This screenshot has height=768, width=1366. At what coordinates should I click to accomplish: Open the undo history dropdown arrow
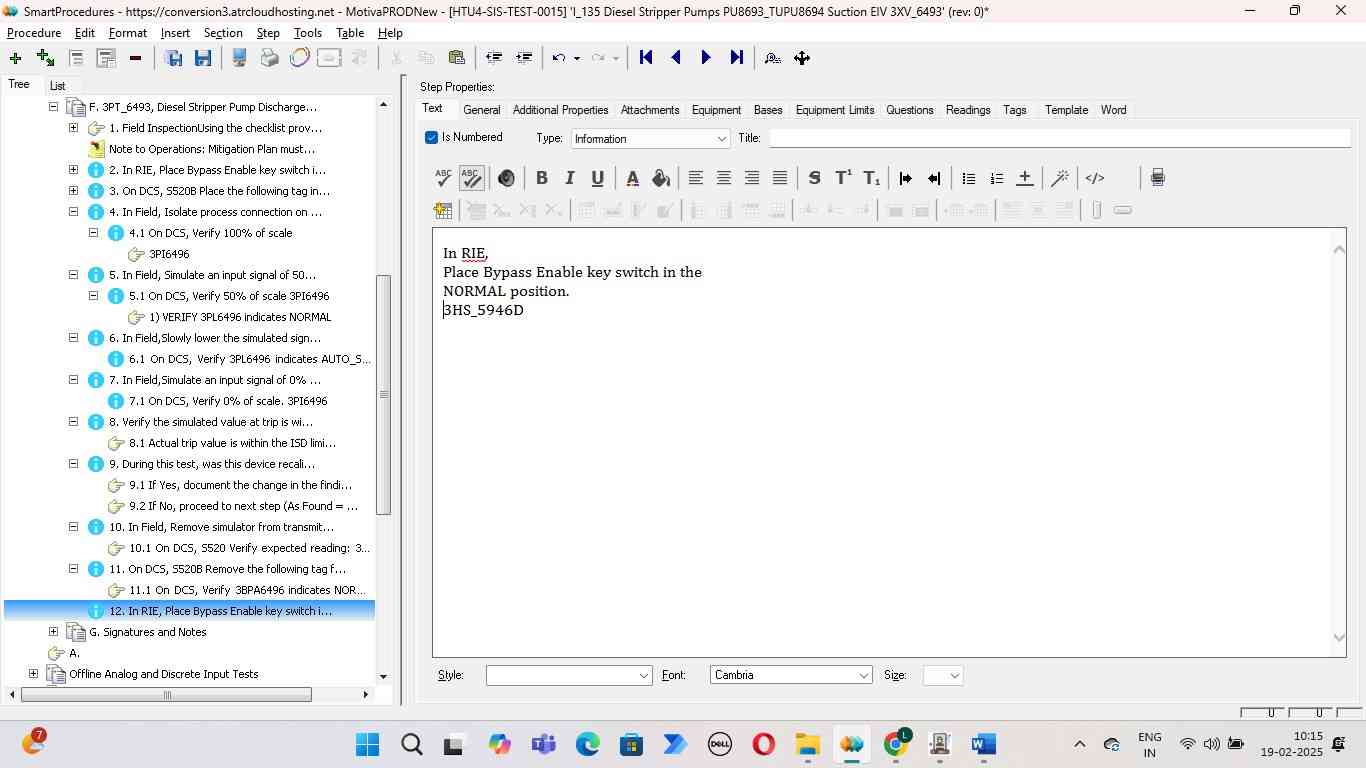tap(577, 58)
